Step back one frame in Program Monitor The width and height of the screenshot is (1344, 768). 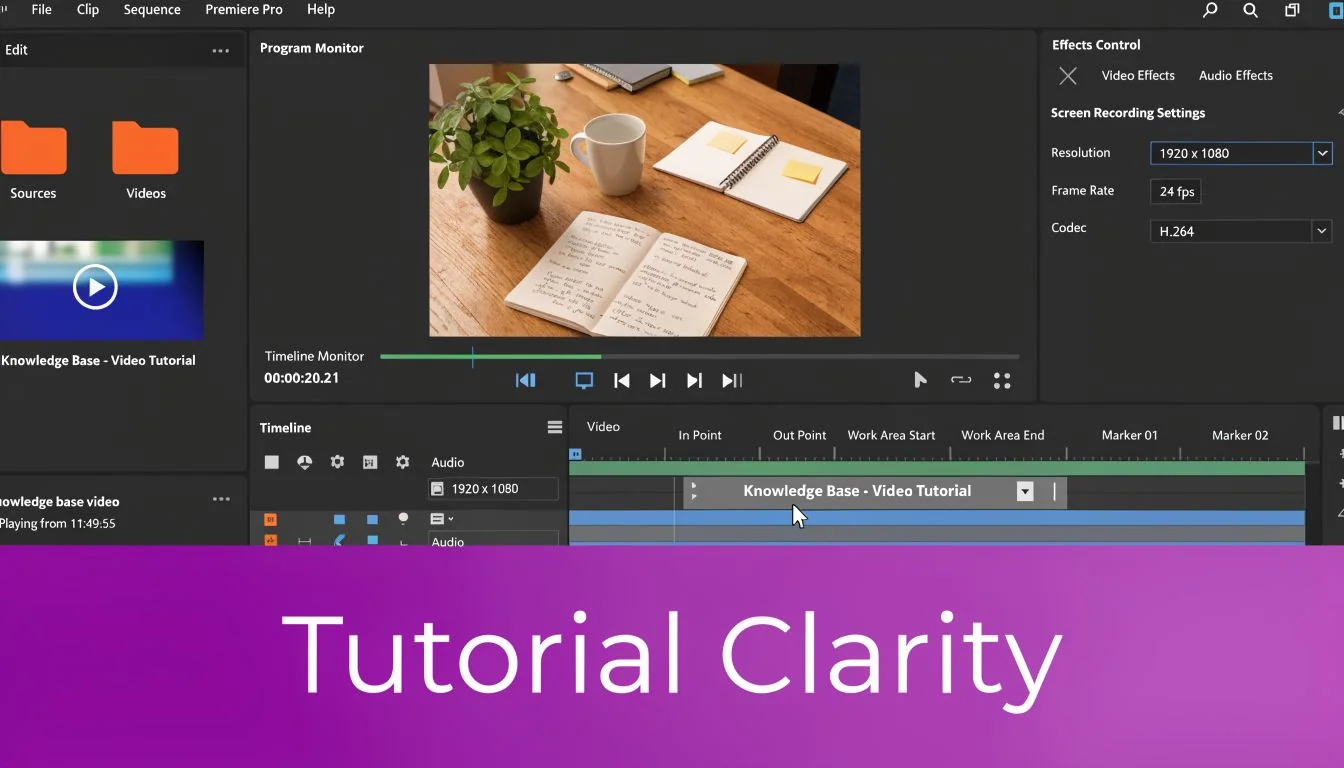pyautogui.click(x=622, y=380)
